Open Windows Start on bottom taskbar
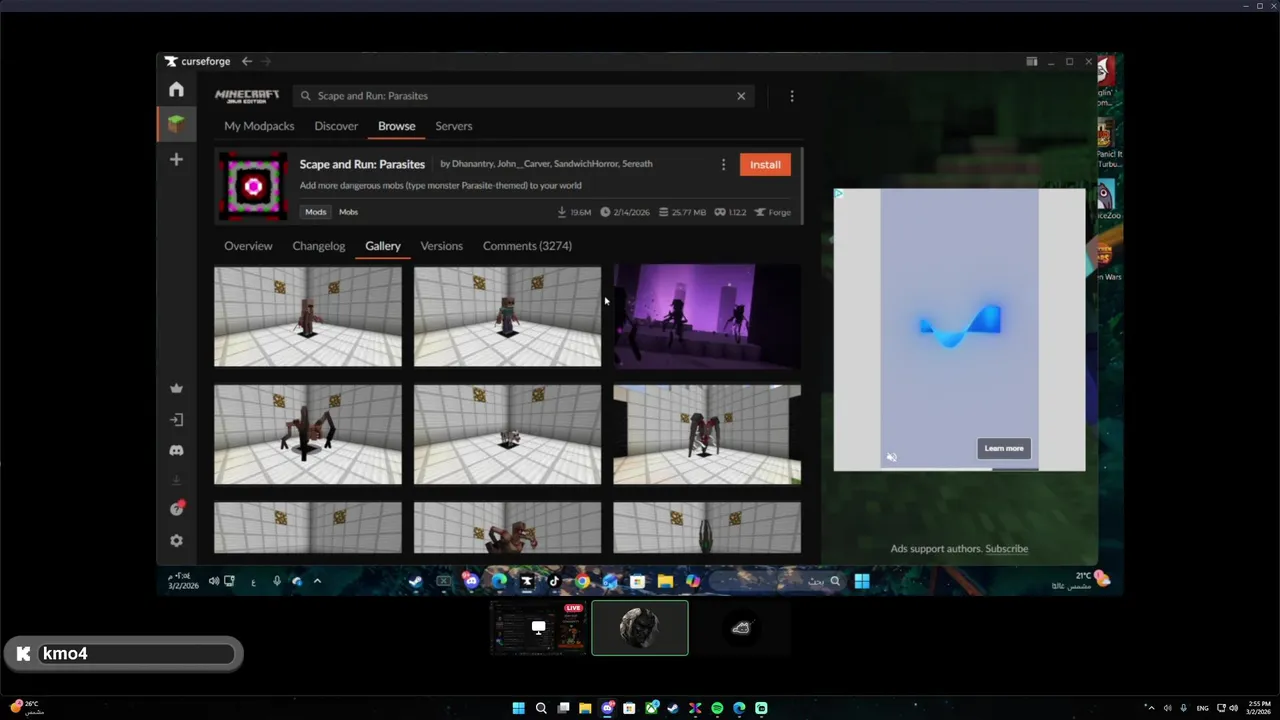The image size is (1280, 720). point(518,708)
